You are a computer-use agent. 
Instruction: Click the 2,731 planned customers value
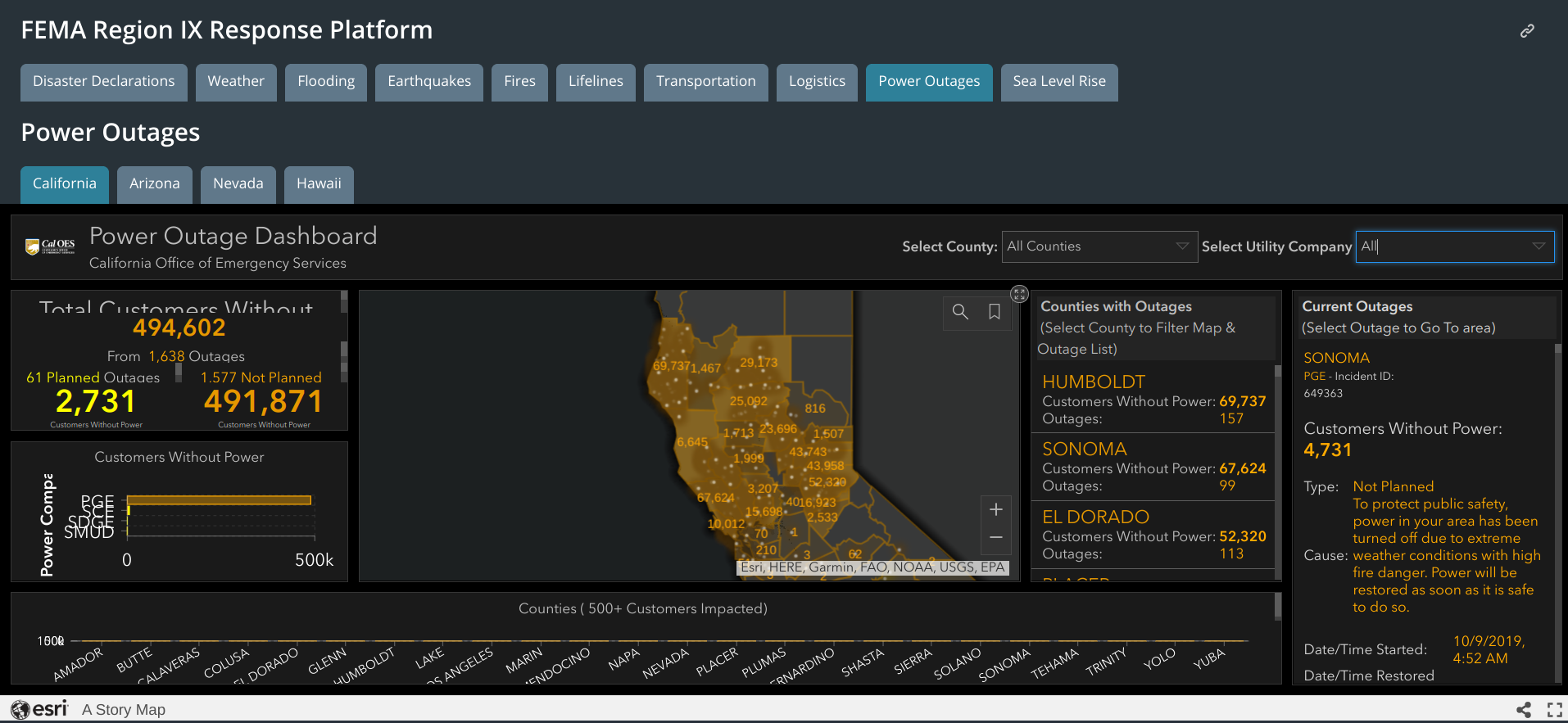(x=95, y=401)
